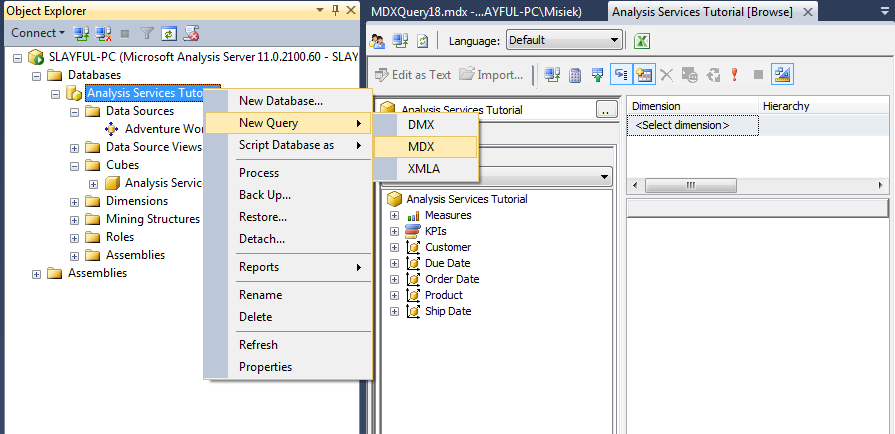Image resolution: width=895 pixels, height=434 pixels.
Task: Open the Reports submenu
Action: [288, 267]
